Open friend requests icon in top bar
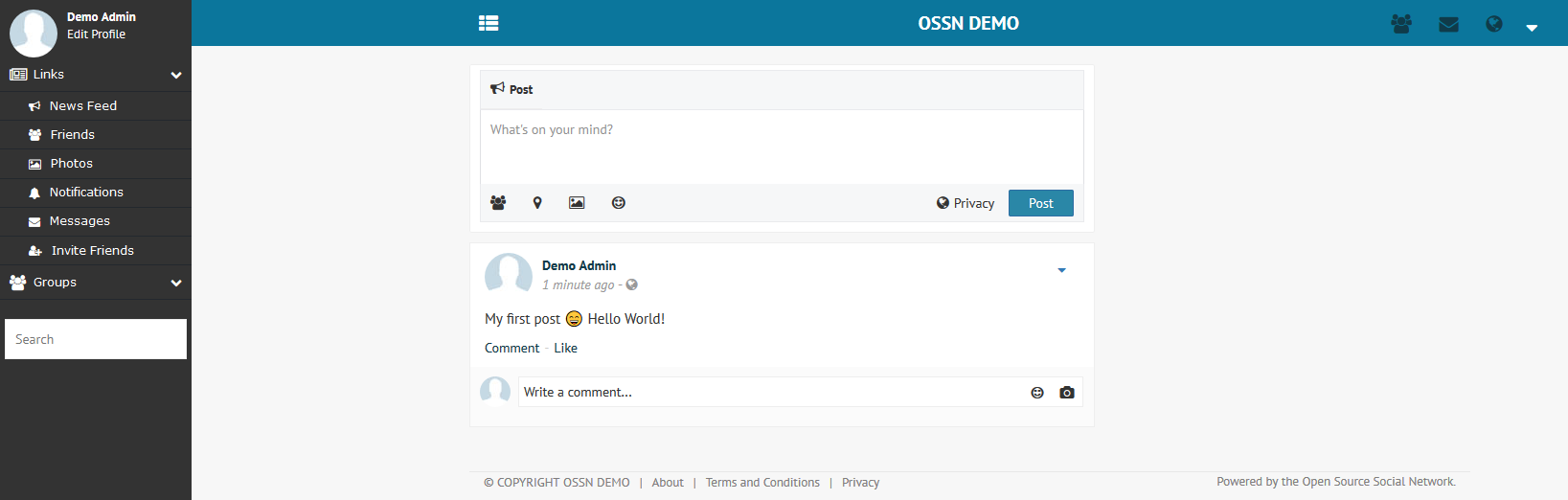Image resolution: width=1568 pixels, height=500 pixels. tap(1401, 24)
